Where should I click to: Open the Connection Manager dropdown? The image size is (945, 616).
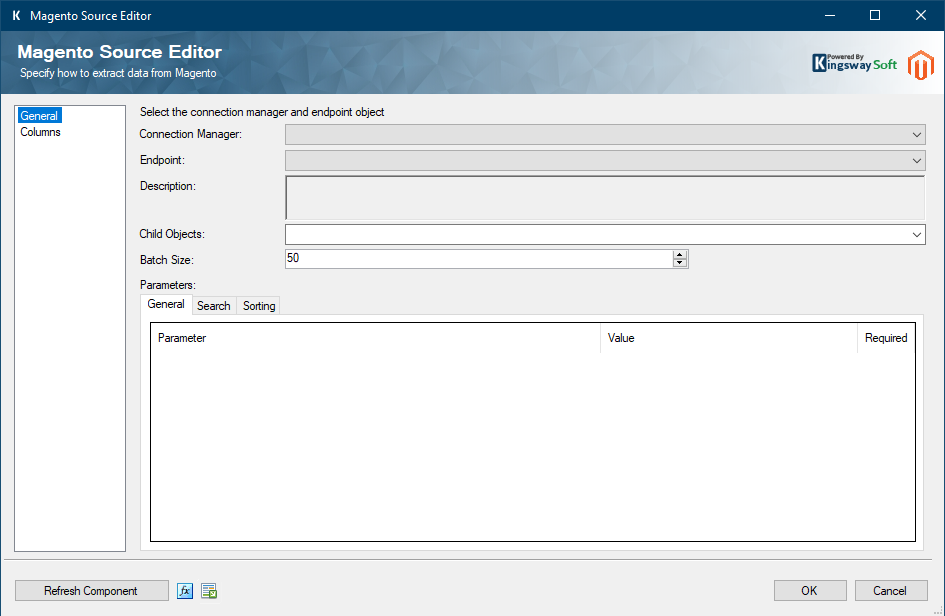[x=605, y=134]
